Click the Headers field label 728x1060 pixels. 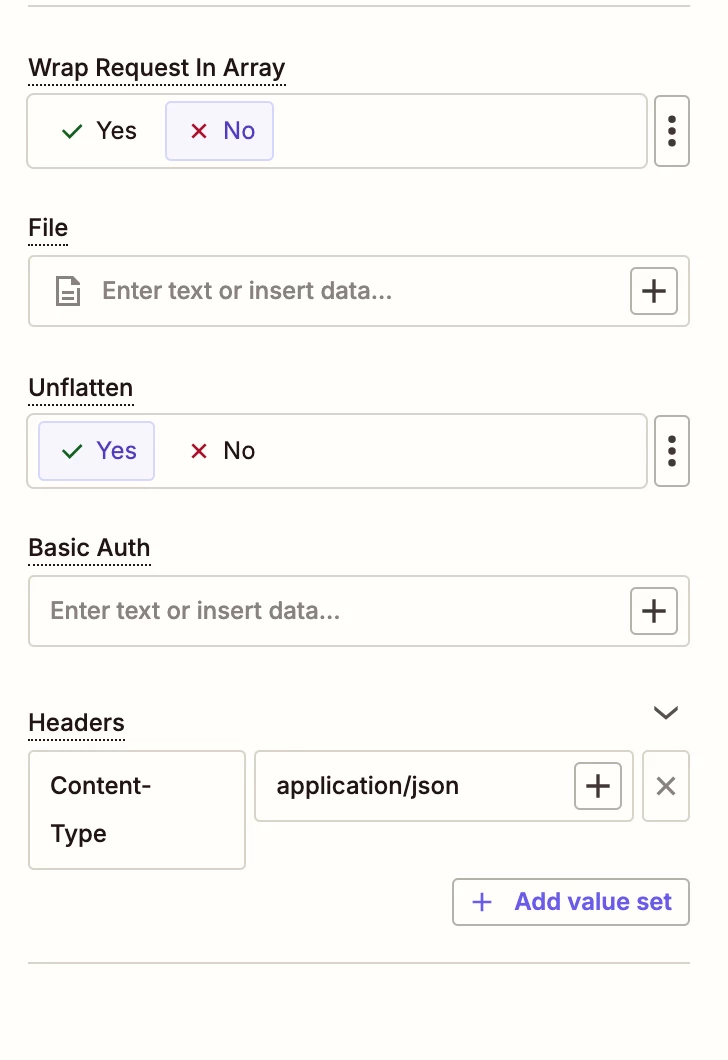pos(77,723)
